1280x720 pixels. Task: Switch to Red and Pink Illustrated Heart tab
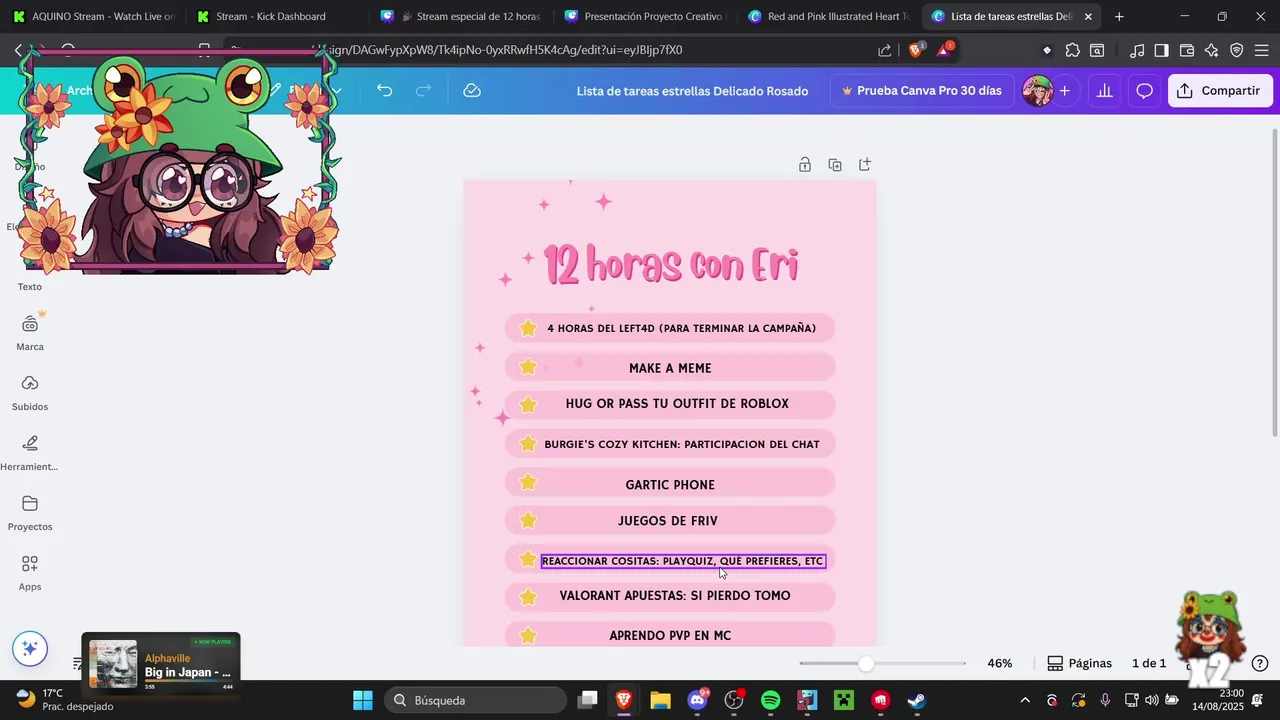[827, 16]
